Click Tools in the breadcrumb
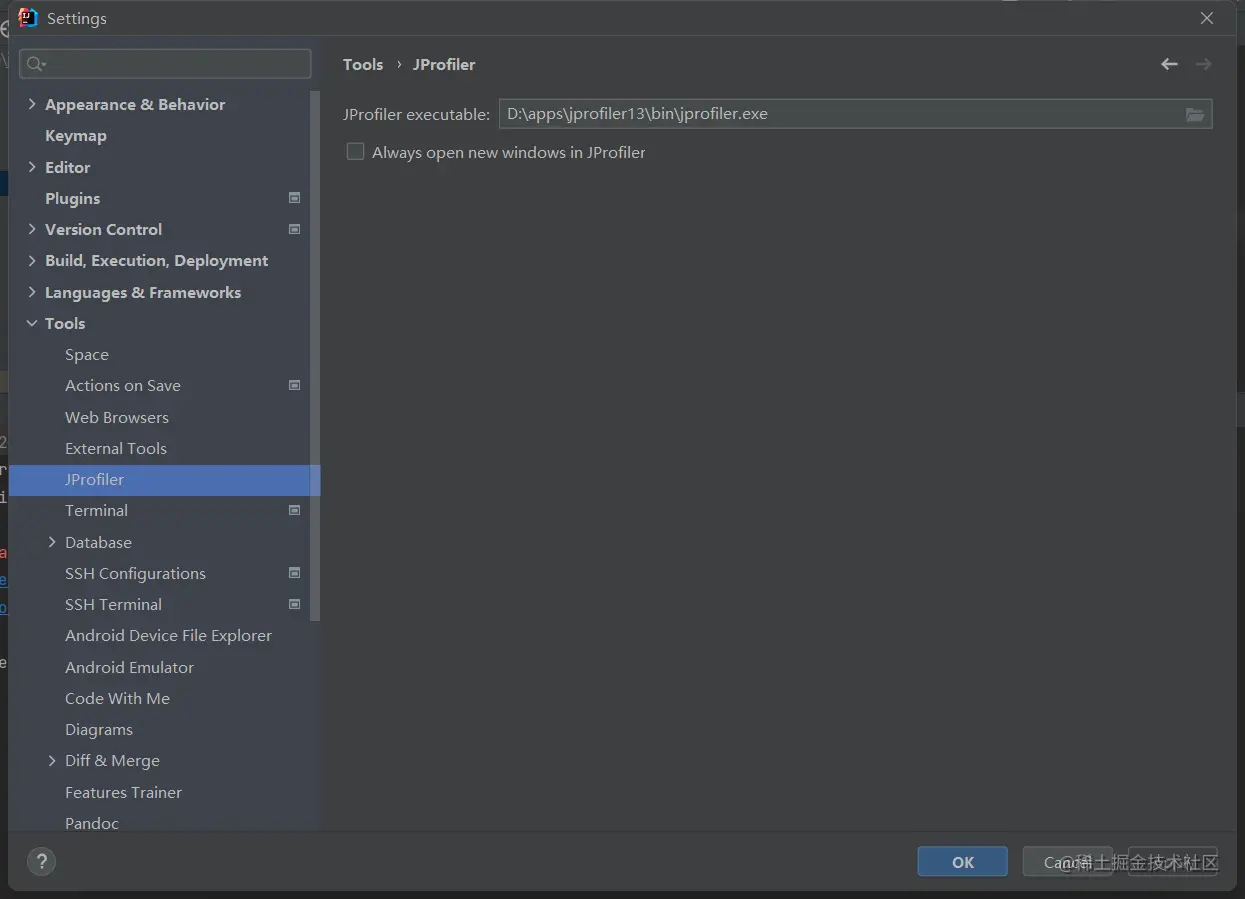 tap(363, 64)
